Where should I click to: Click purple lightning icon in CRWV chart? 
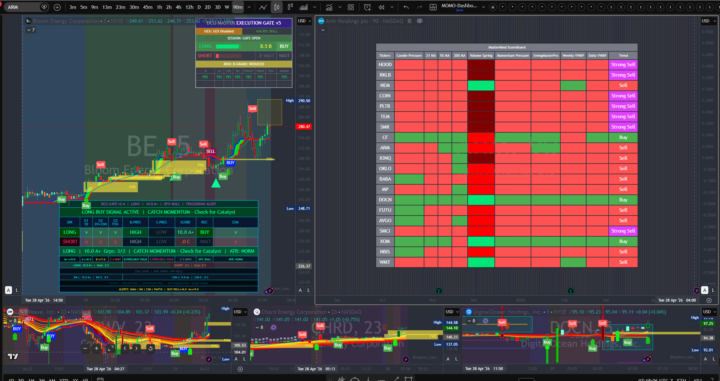(x=209, y=359)
